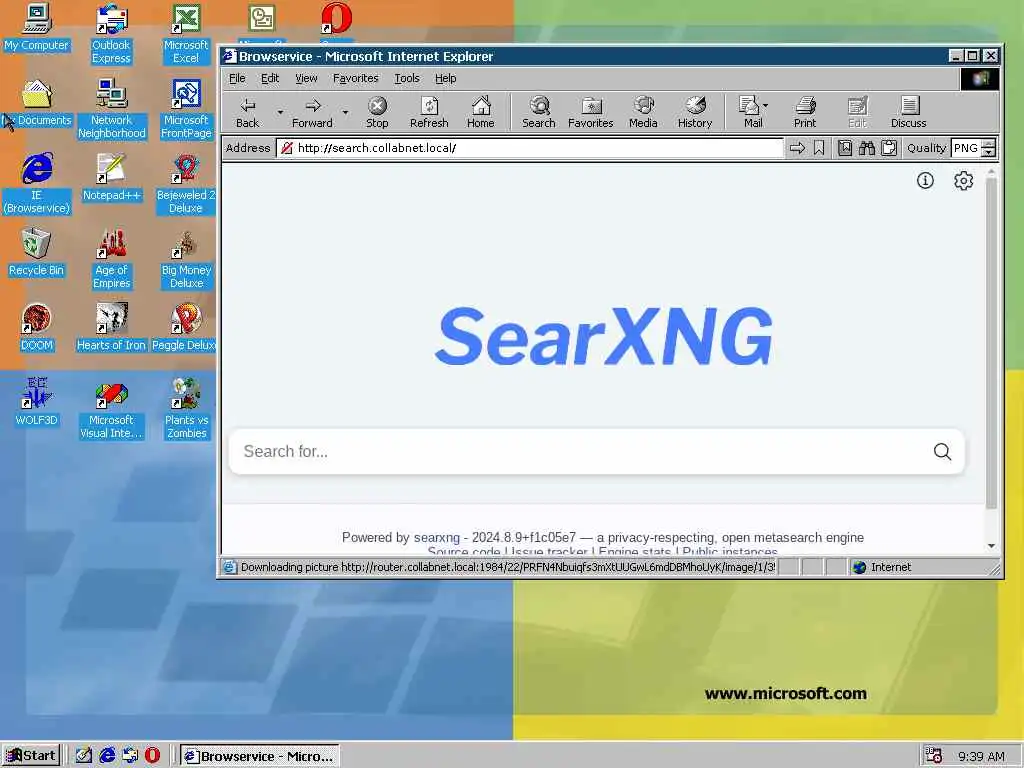The image size is (1024, 768).
Task: Expand the Mail button dropdown arrow
Action: point(765,105)
